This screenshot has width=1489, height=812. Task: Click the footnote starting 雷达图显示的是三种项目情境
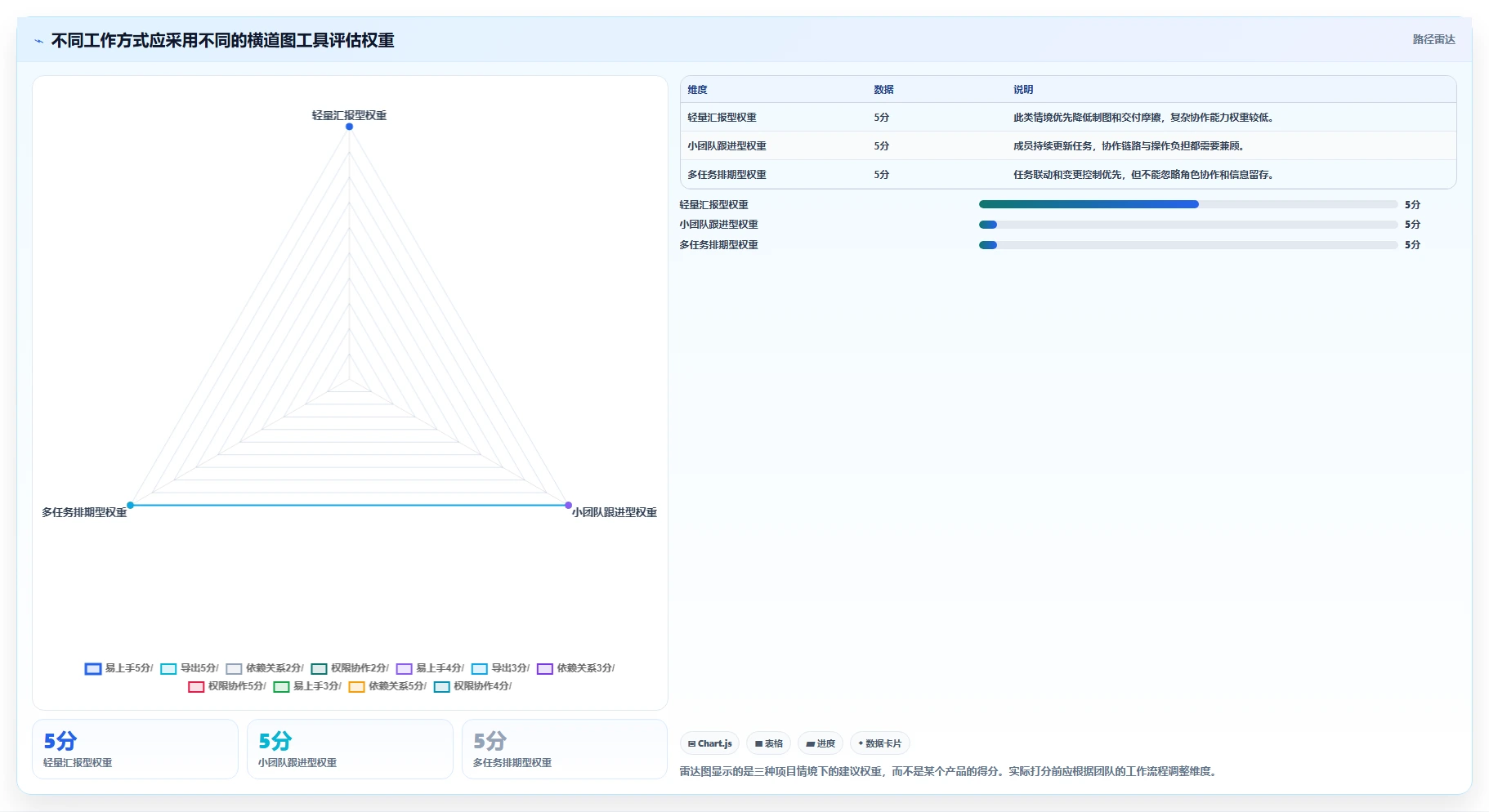click(950, 771)
